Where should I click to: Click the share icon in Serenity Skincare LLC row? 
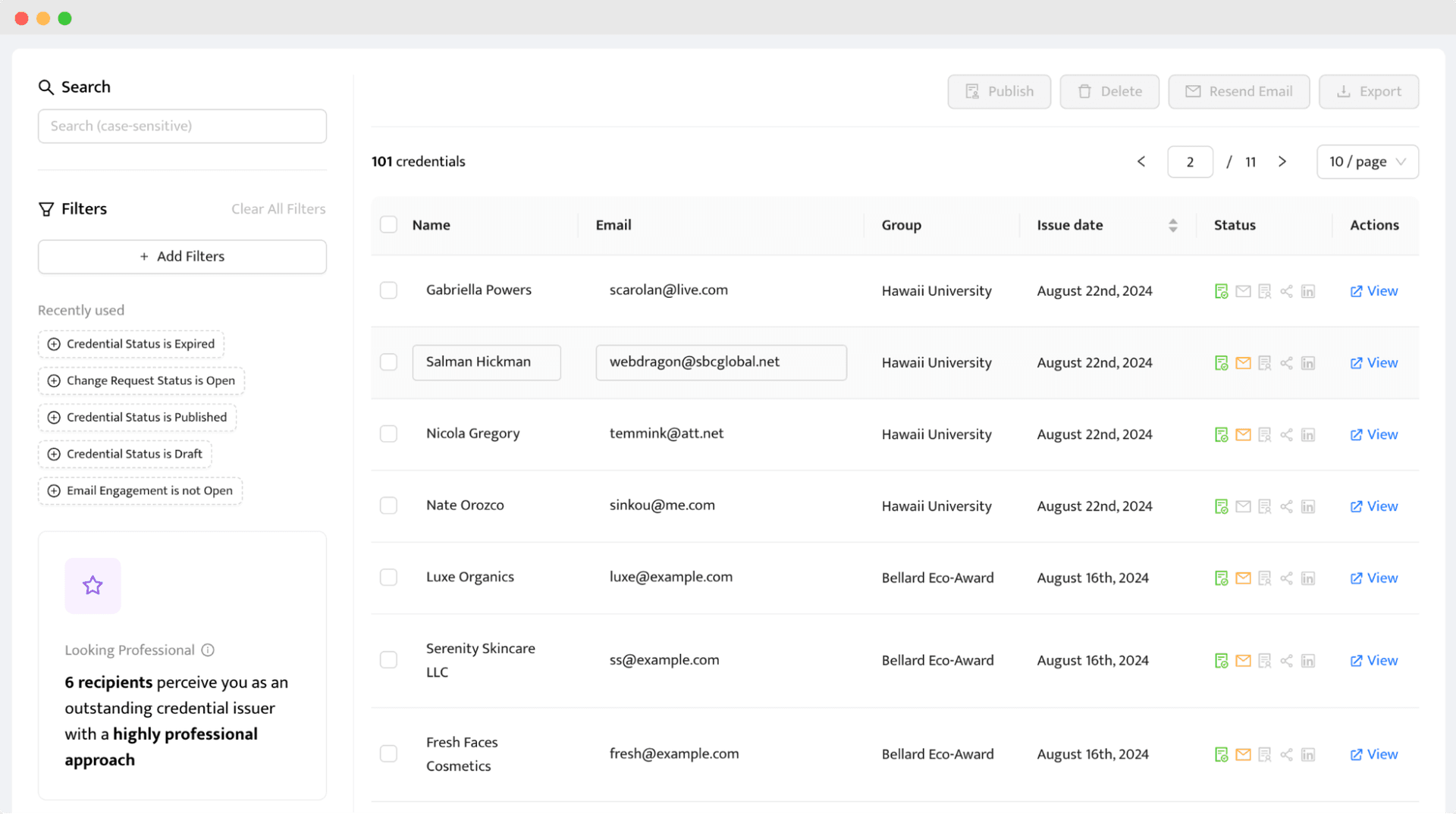point(1286,661)
